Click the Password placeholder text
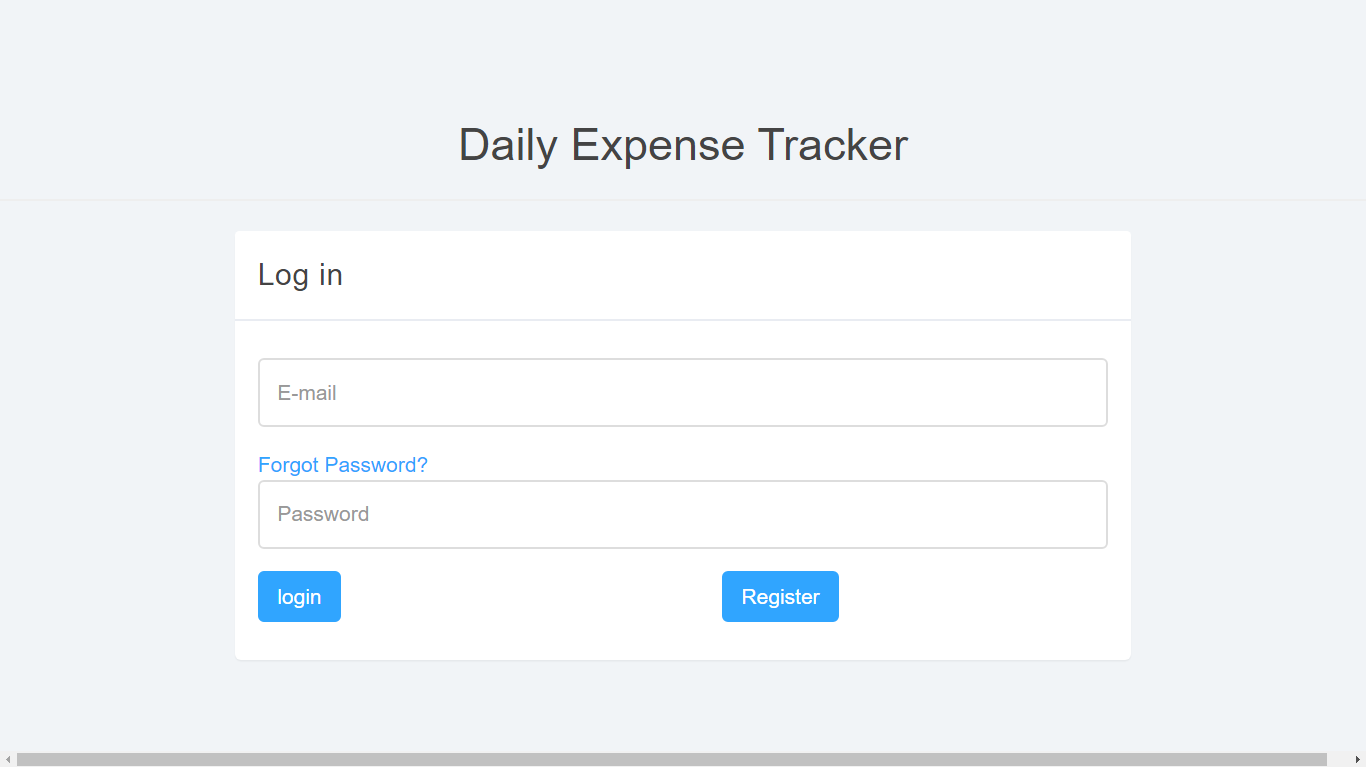 (x=324, y=514)
